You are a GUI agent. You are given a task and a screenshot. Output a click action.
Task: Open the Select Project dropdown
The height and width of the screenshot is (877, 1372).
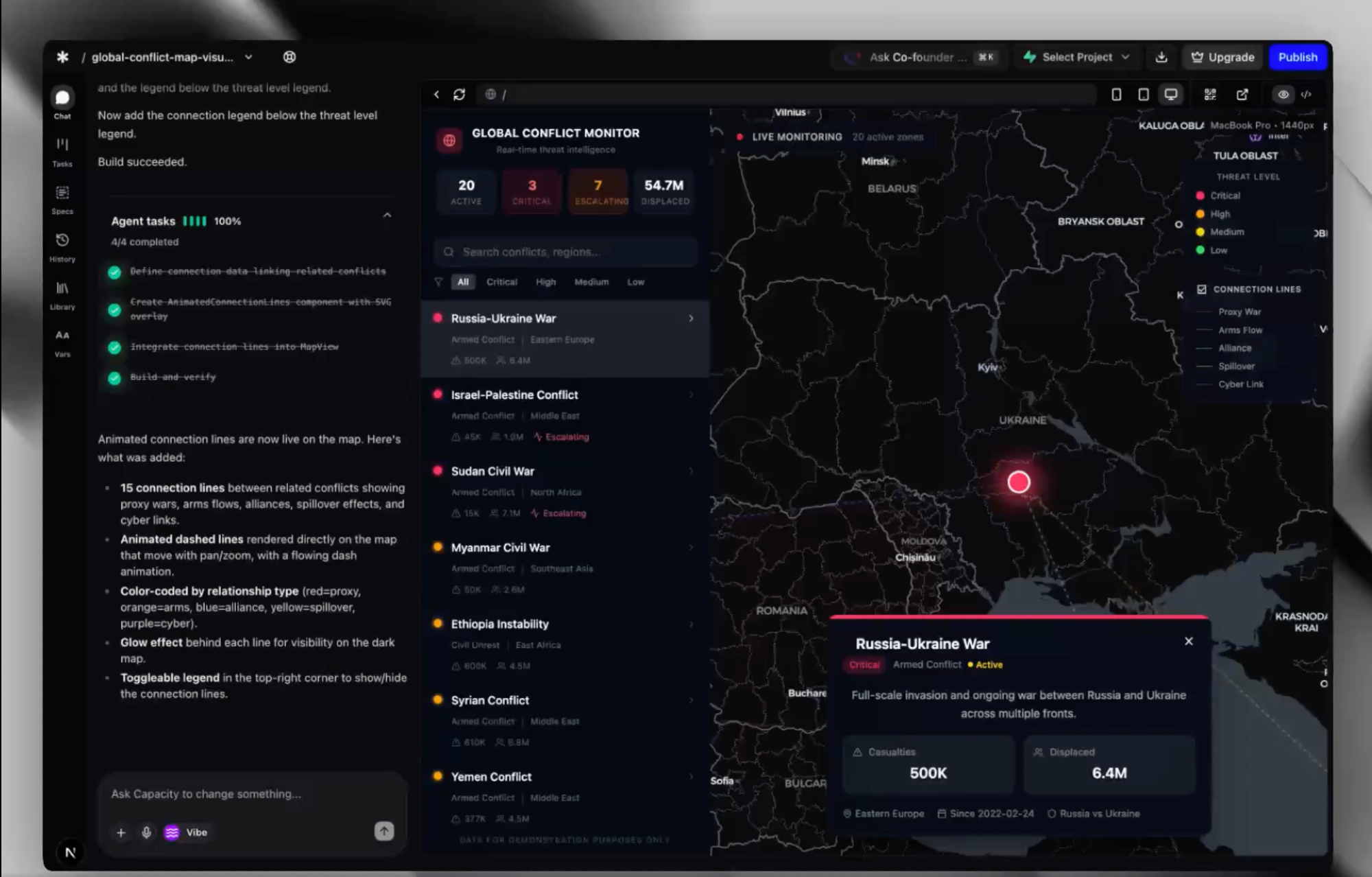[1076, 58]
